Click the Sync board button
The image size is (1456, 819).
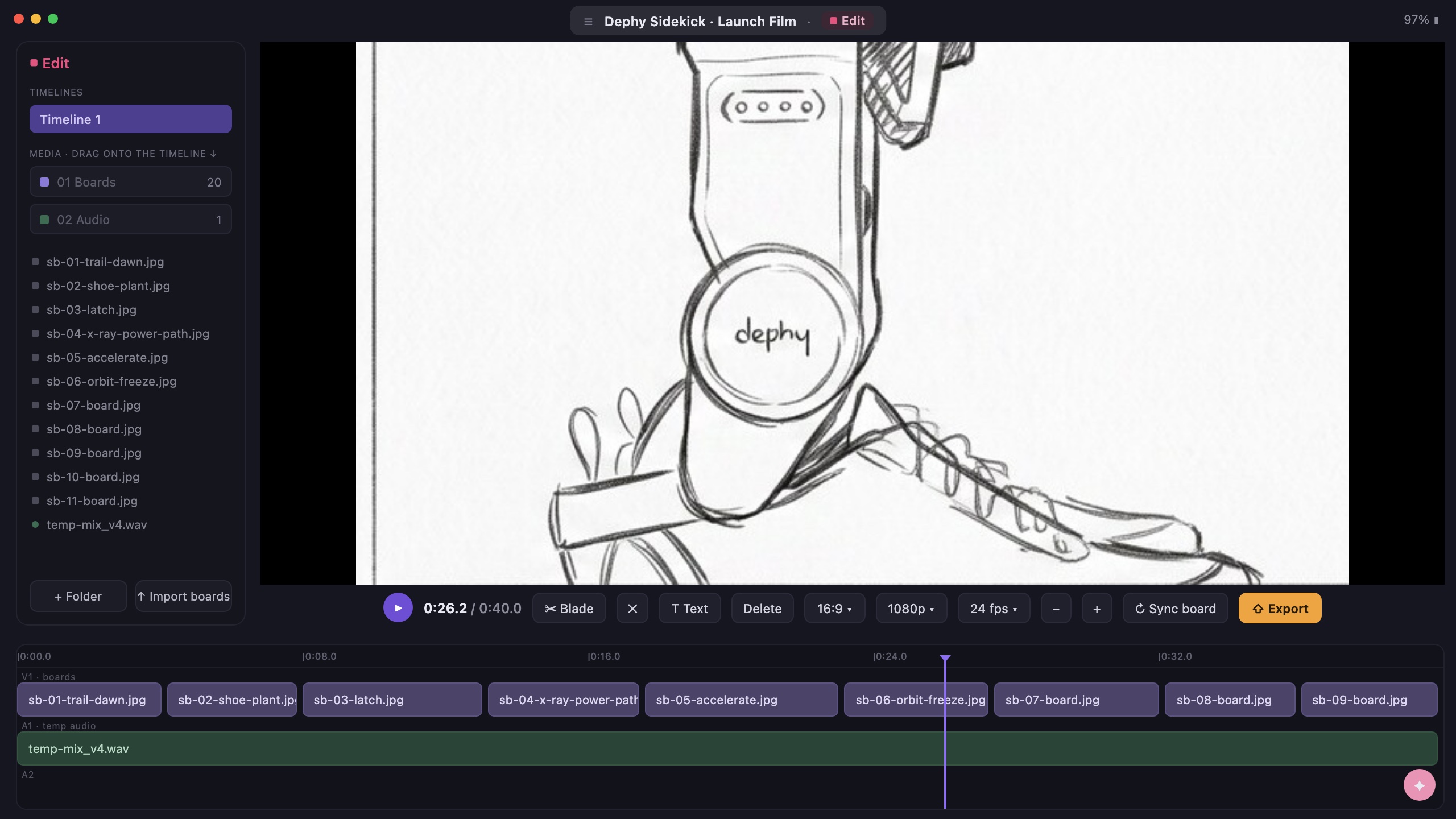1175,609
